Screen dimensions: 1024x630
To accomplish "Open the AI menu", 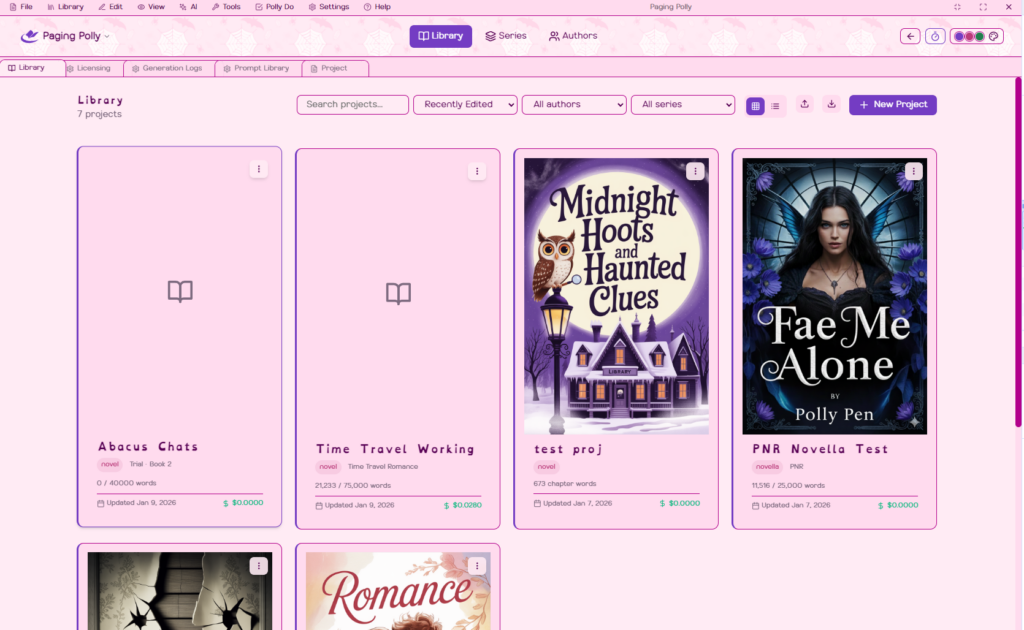I will (188, 7).
